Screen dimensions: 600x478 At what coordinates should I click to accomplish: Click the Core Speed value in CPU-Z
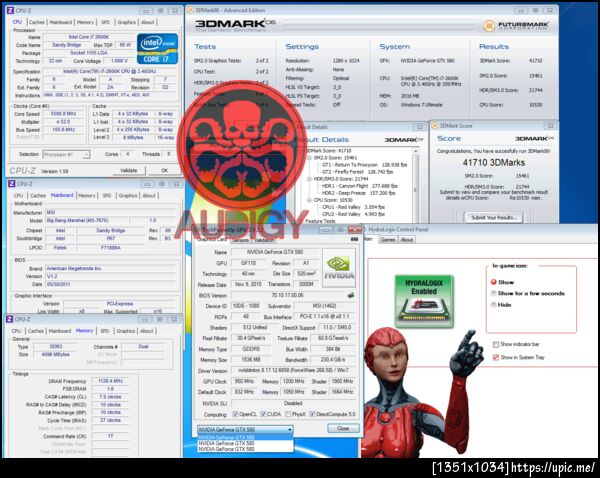point(63,114)
